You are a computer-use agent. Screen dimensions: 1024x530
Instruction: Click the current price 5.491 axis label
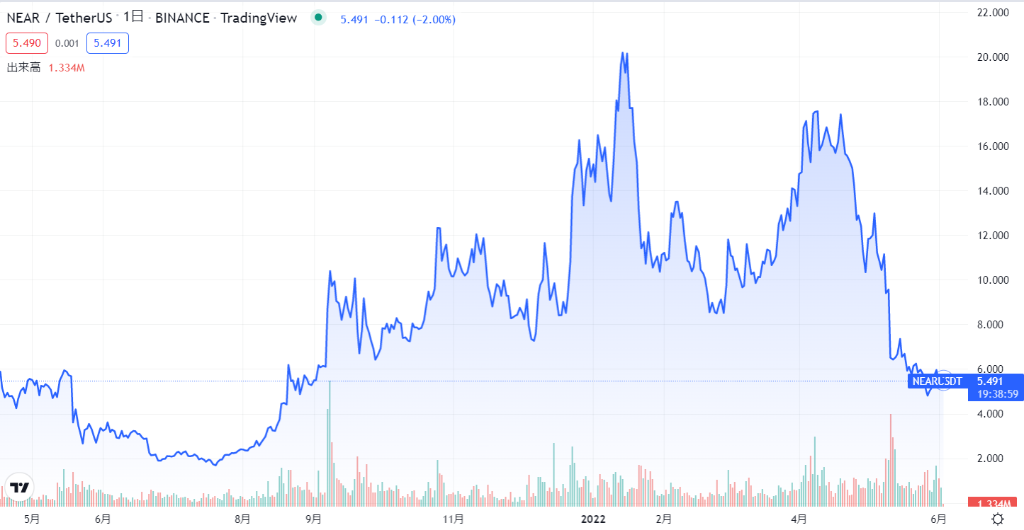click(x=991, y=381)
